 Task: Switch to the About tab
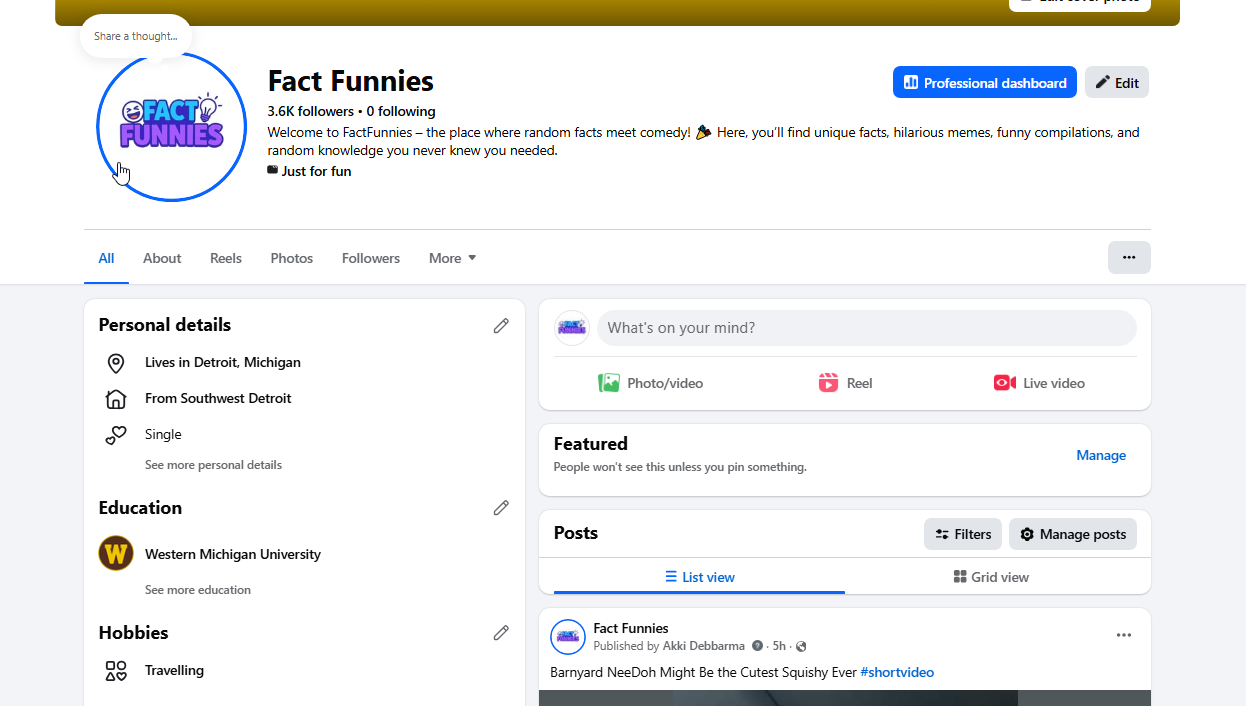coord(162,258)
